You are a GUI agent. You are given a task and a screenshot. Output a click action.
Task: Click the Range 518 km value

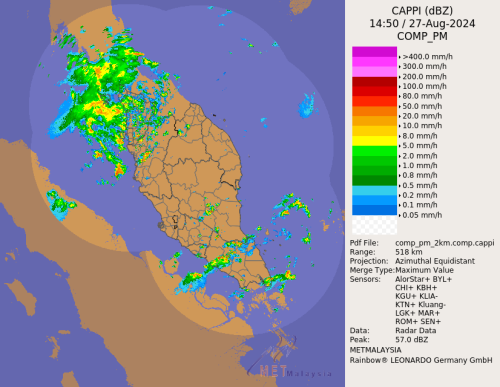point(409,252)
